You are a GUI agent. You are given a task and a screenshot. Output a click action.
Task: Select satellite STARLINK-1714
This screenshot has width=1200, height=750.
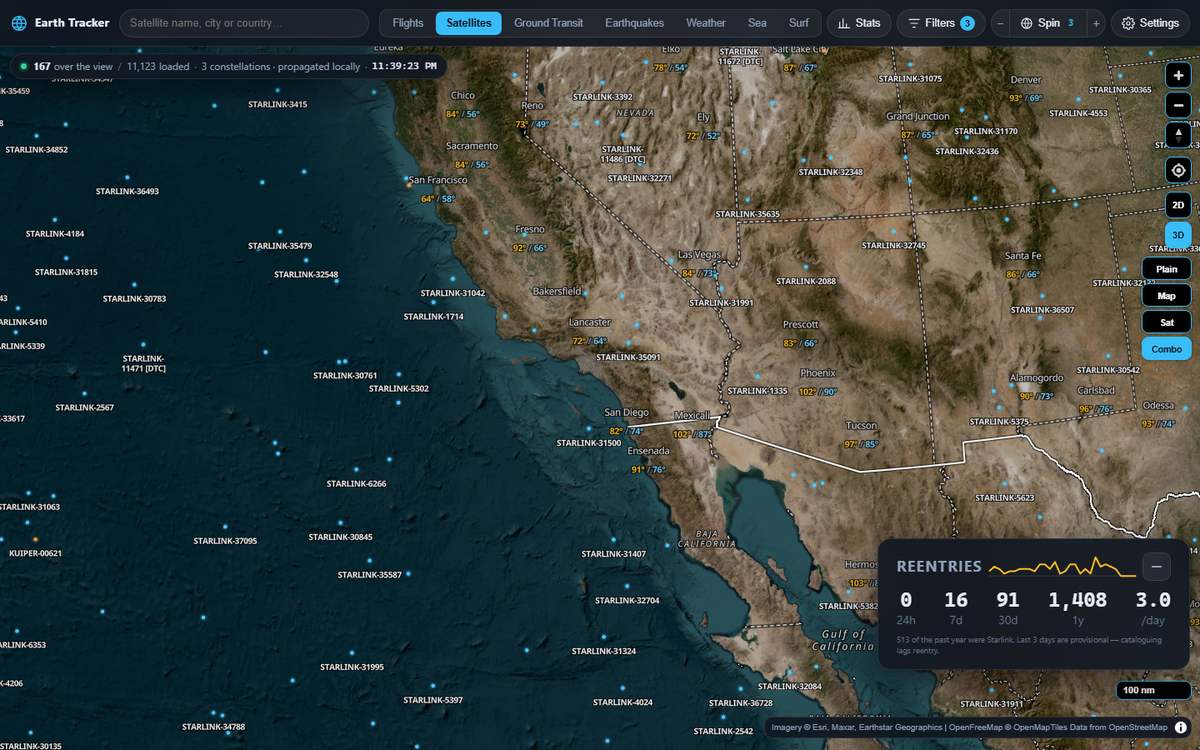point(433,317)
